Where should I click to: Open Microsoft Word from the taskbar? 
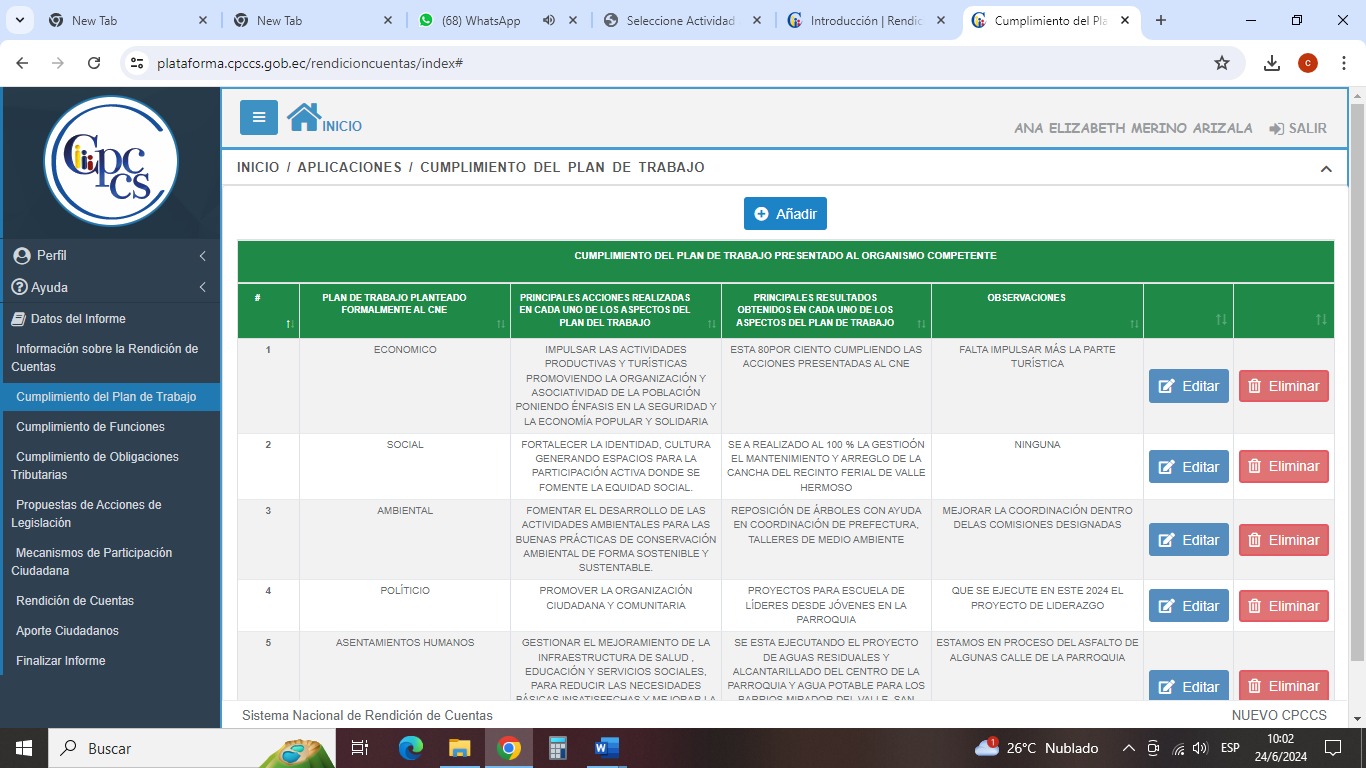coord(606,748)
